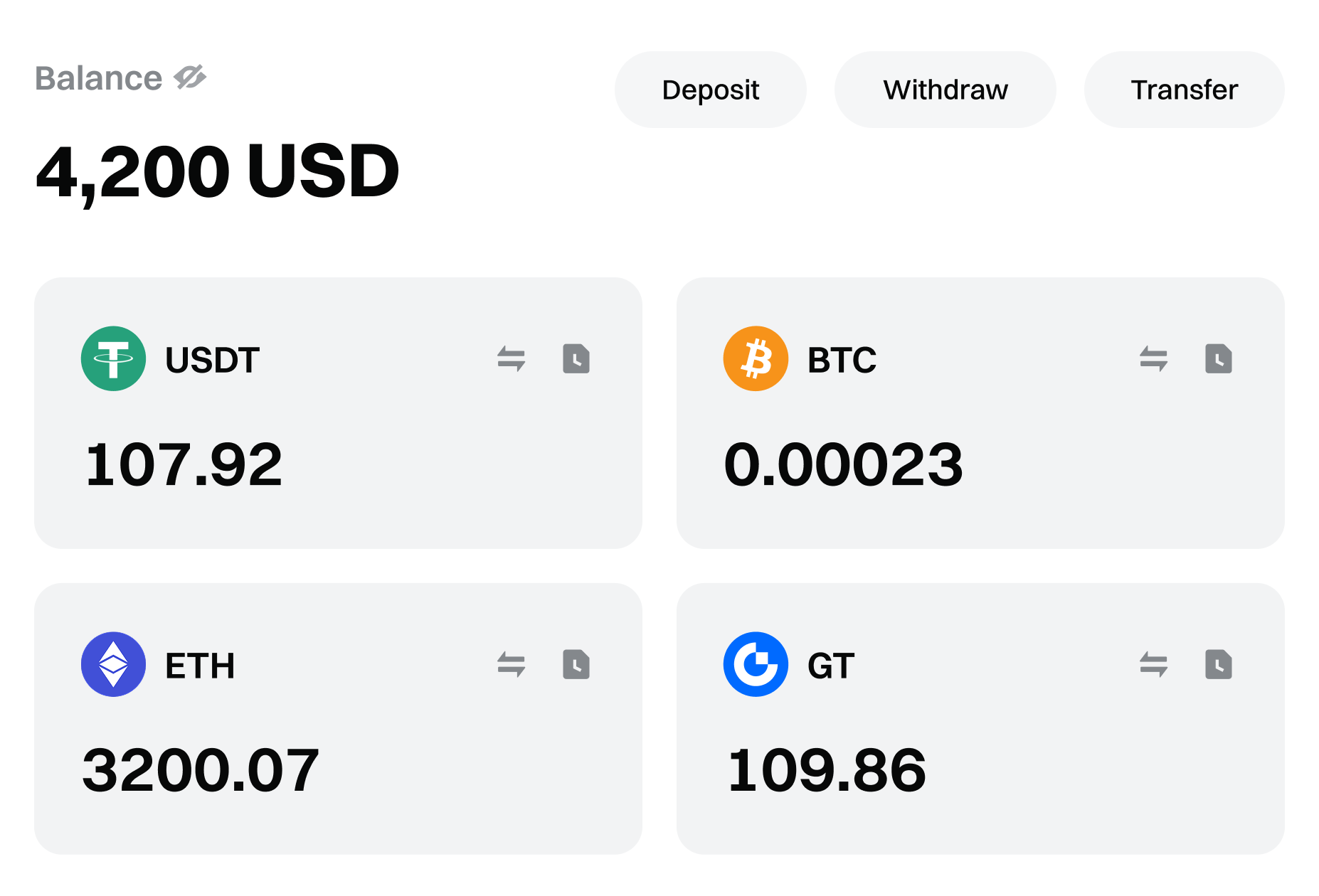Screen dimensions: 1319x896
Task: Click the 3200.07 ETH balance value
Action: pos(201,770)
